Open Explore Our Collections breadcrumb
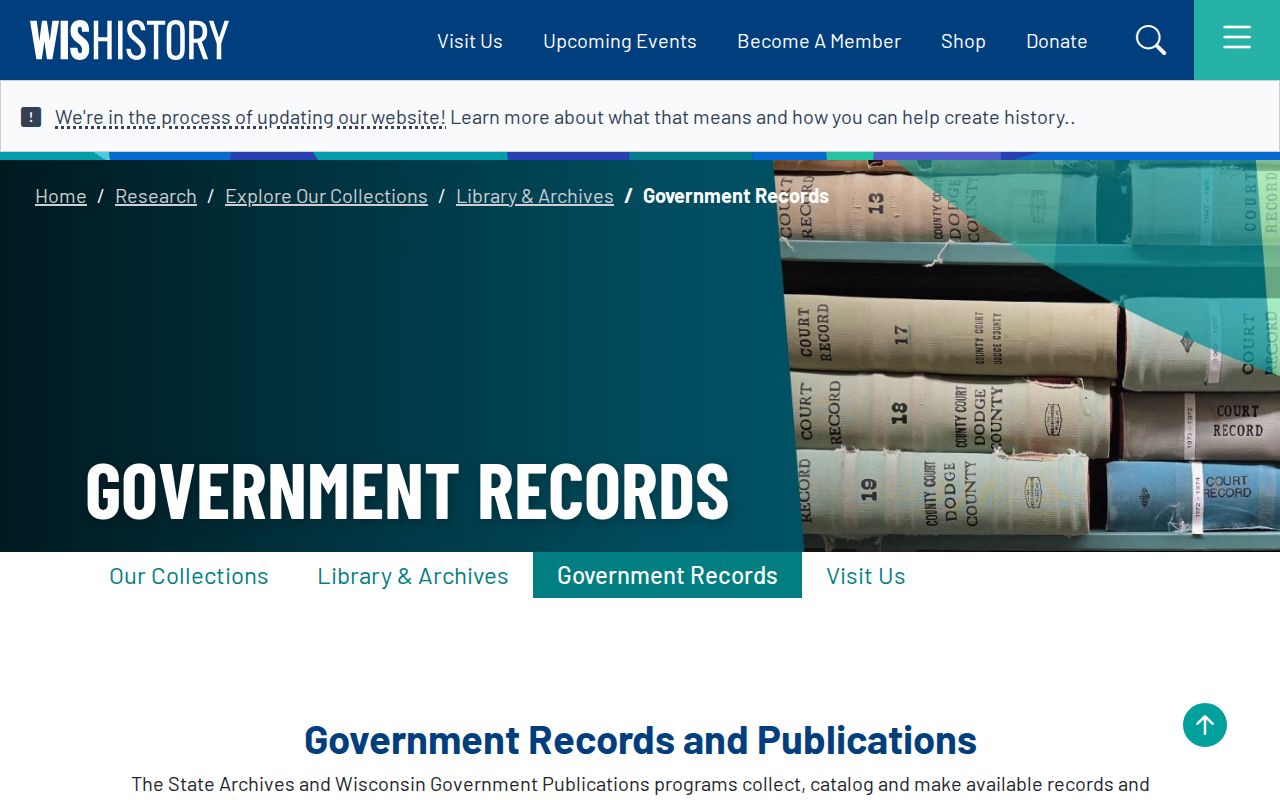 click(326, 196)
